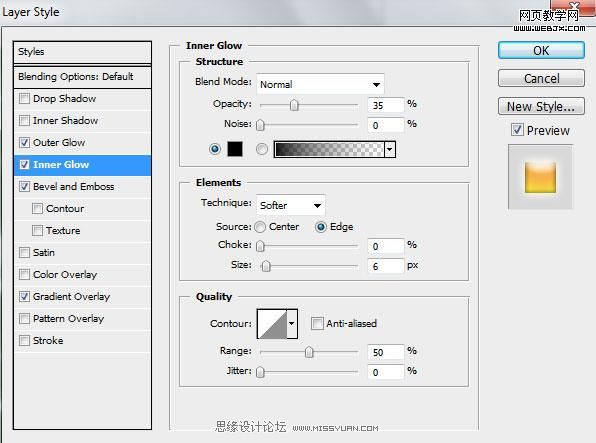
Task: Click the Noise slider handle
Action: (x=260, y=125)
